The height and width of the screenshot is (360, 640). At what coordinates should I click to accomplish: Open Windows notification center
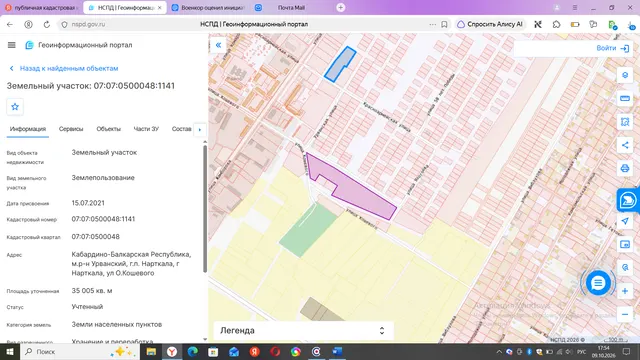627,351
